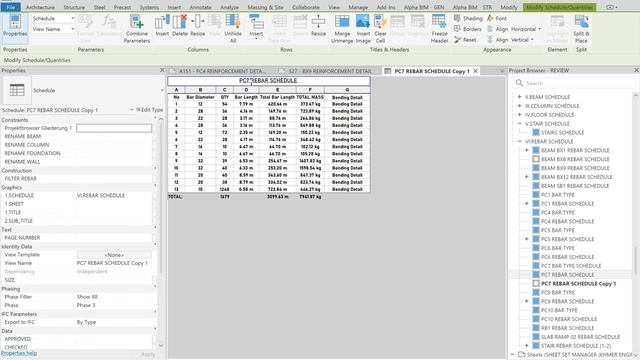Open the Rows Insert icon
This screenshot has height=360, width=640.
256,21
